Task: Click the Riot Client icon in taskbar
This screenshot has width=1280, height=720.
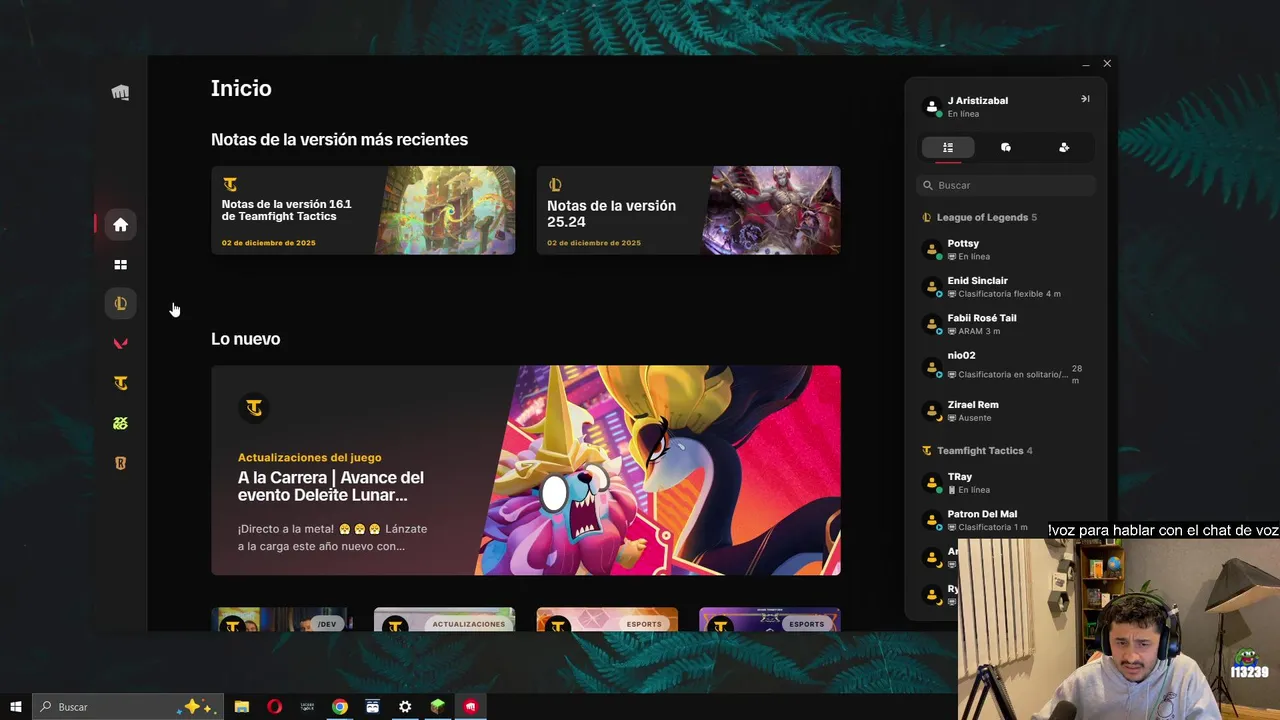Action: click(x=470, y=706)
